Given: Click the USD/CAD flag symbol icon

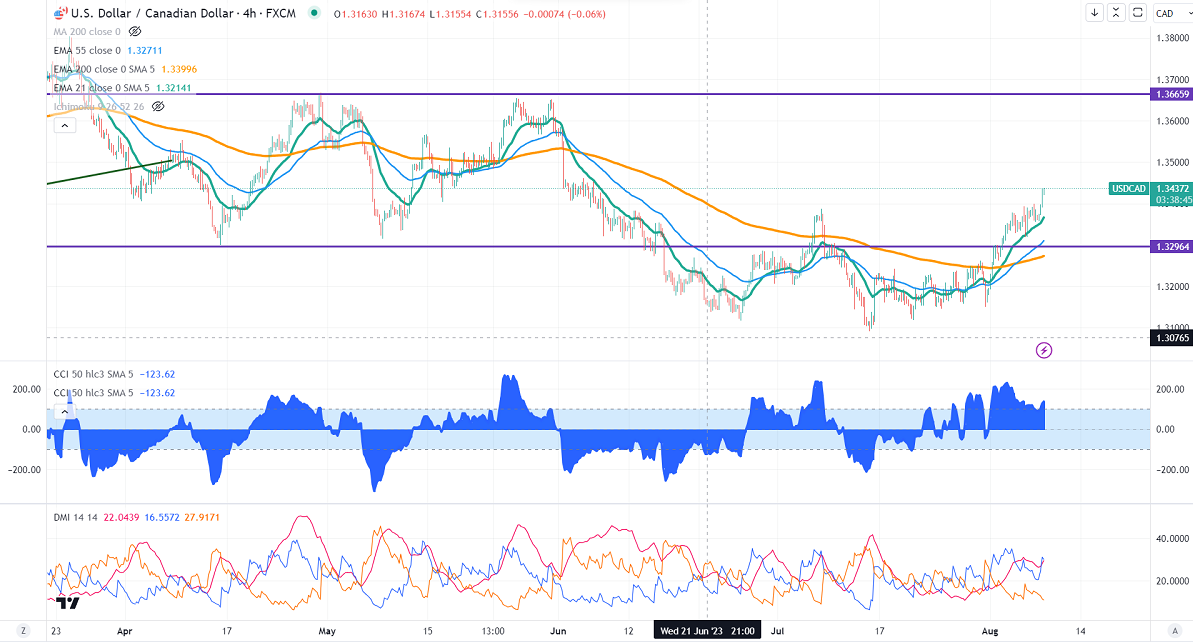Looking at the screenshot, I should click(x=58, y=14).
